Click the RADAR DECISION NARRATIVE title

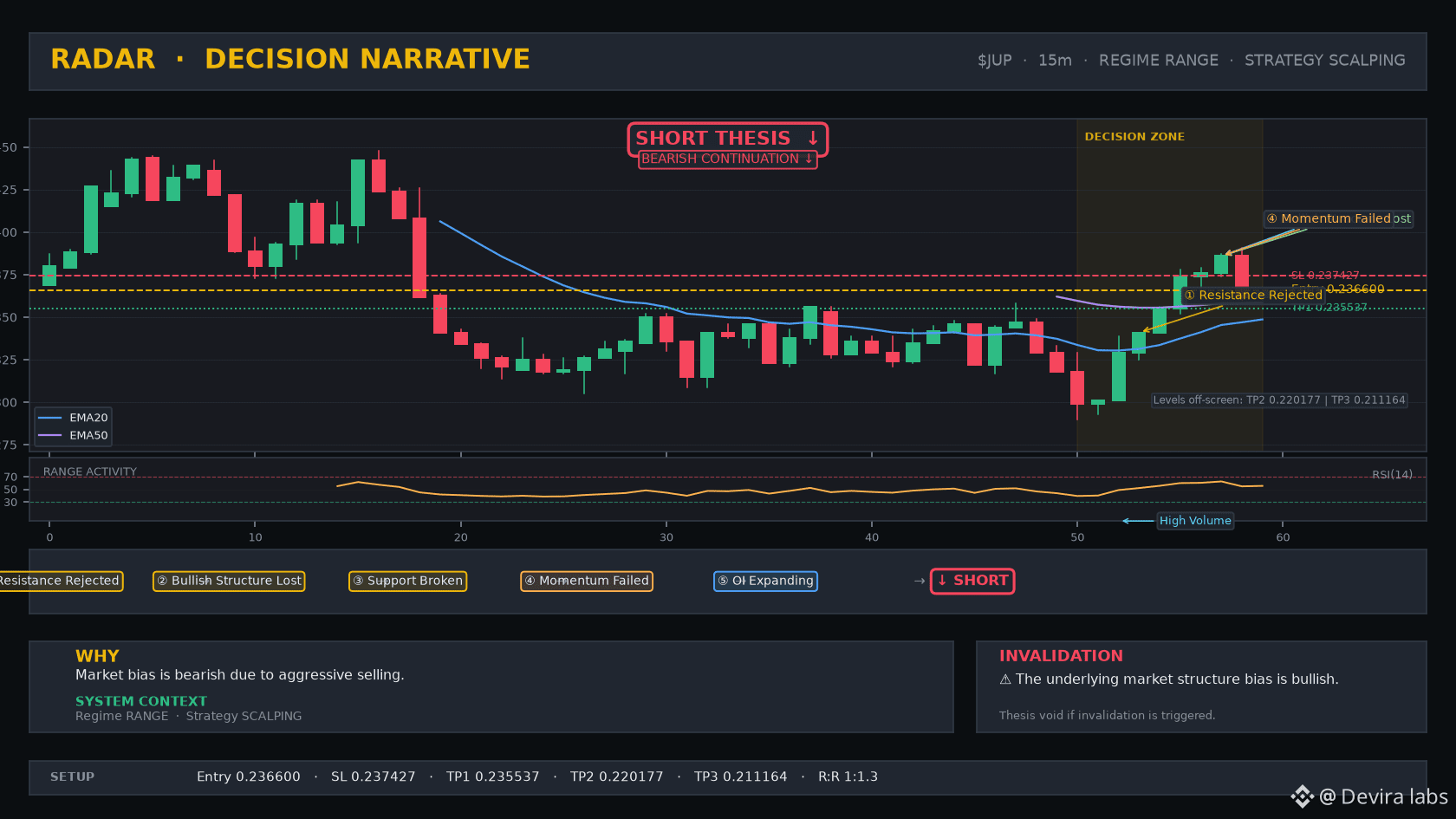click(290, 59)
